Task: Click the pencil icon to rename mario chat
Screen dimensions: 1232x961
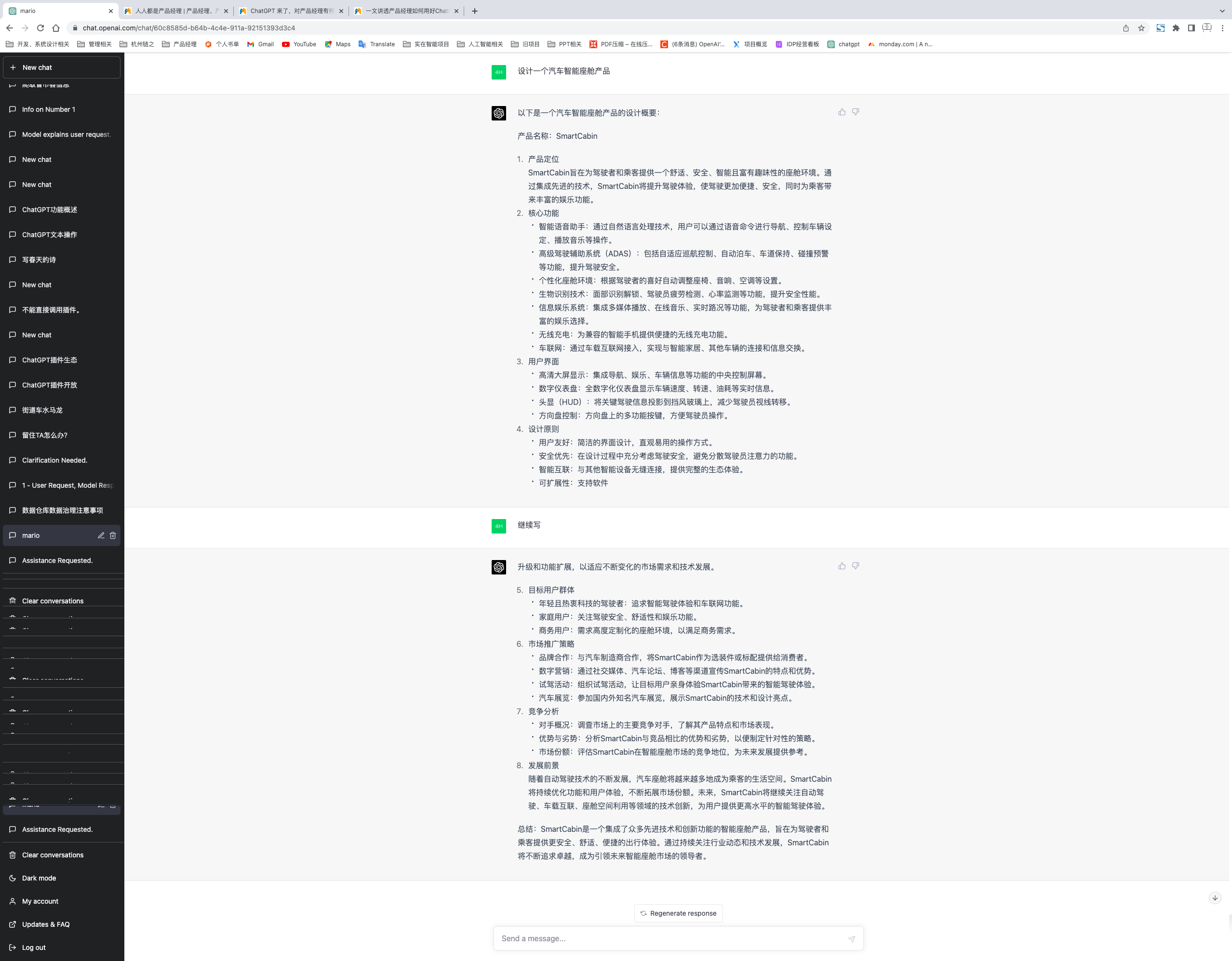Action: tap(101, 535)
